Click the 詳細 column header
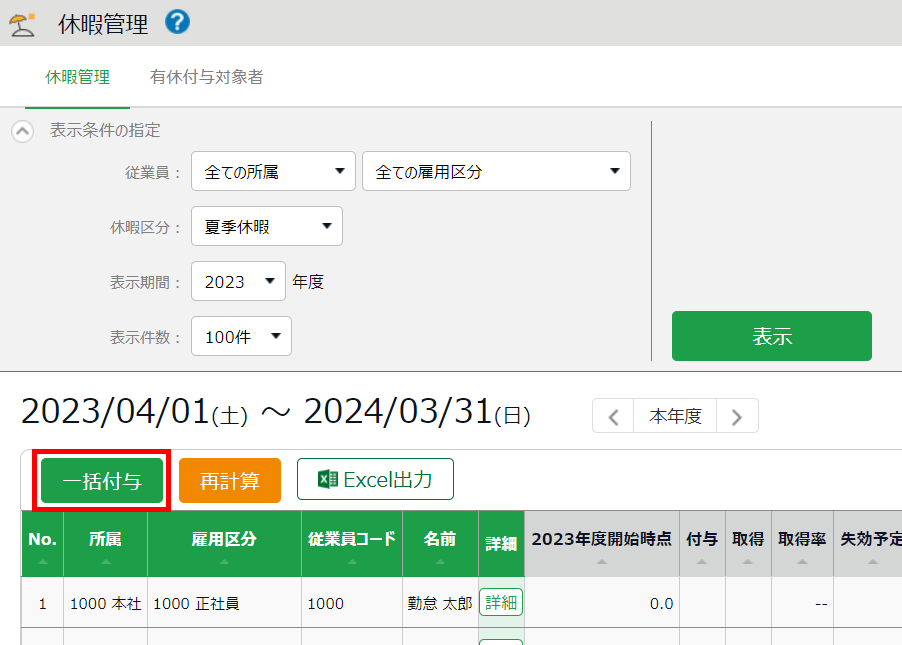The image size is (902, 645). coord(501,544)
